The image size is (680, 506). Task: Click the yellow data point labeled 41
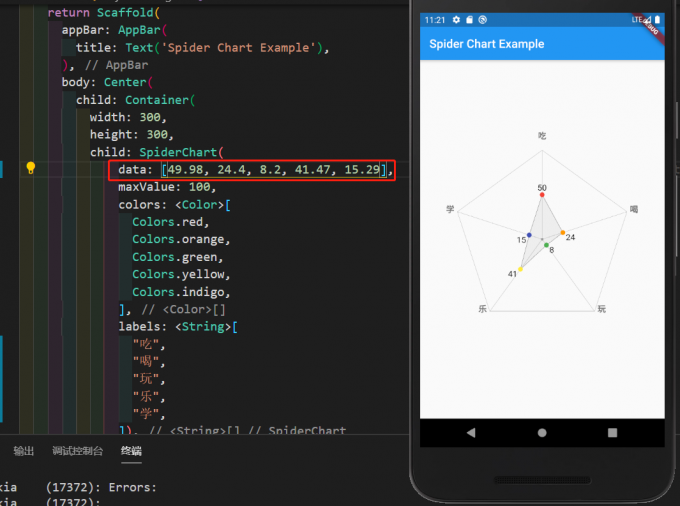(x=520, y=269)
